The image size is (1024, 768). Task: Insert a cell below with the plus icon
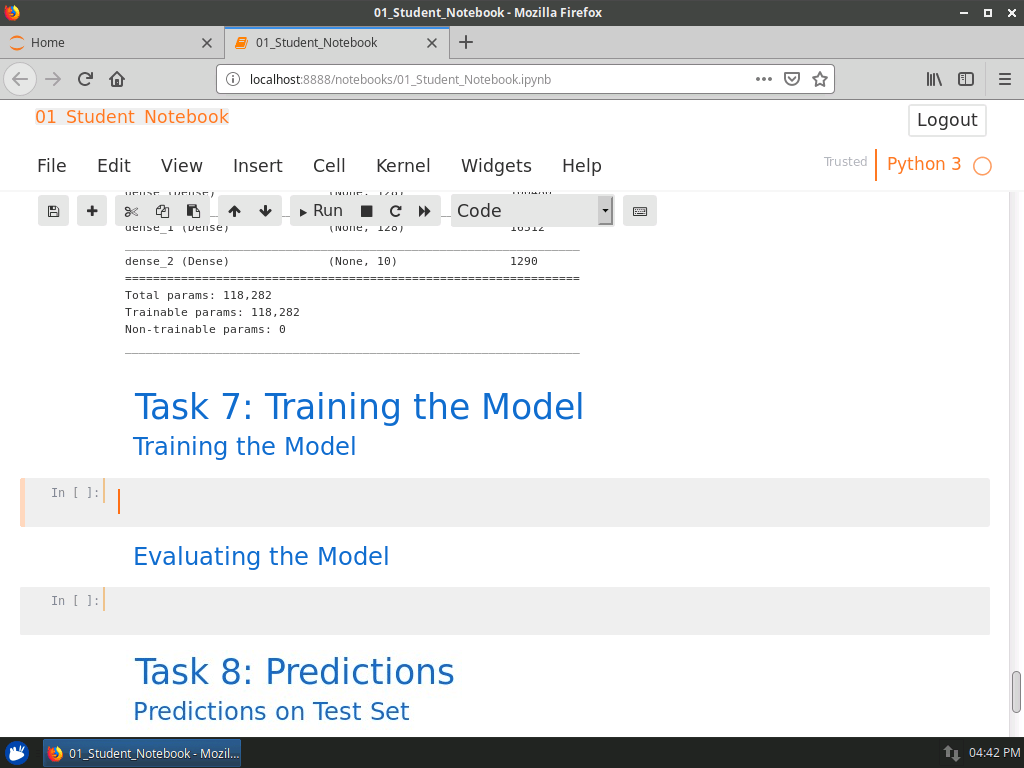pyautogui.click(x=91, y=211)
